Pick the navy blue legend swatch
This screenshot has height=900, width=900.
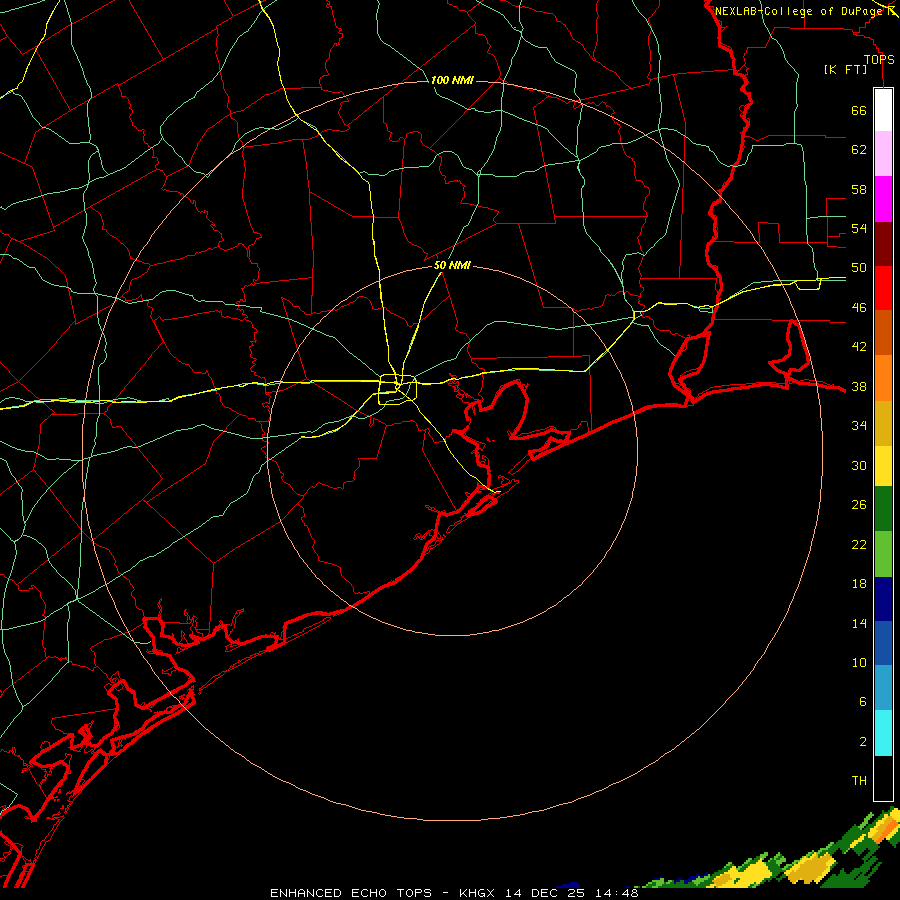(883, 599)
